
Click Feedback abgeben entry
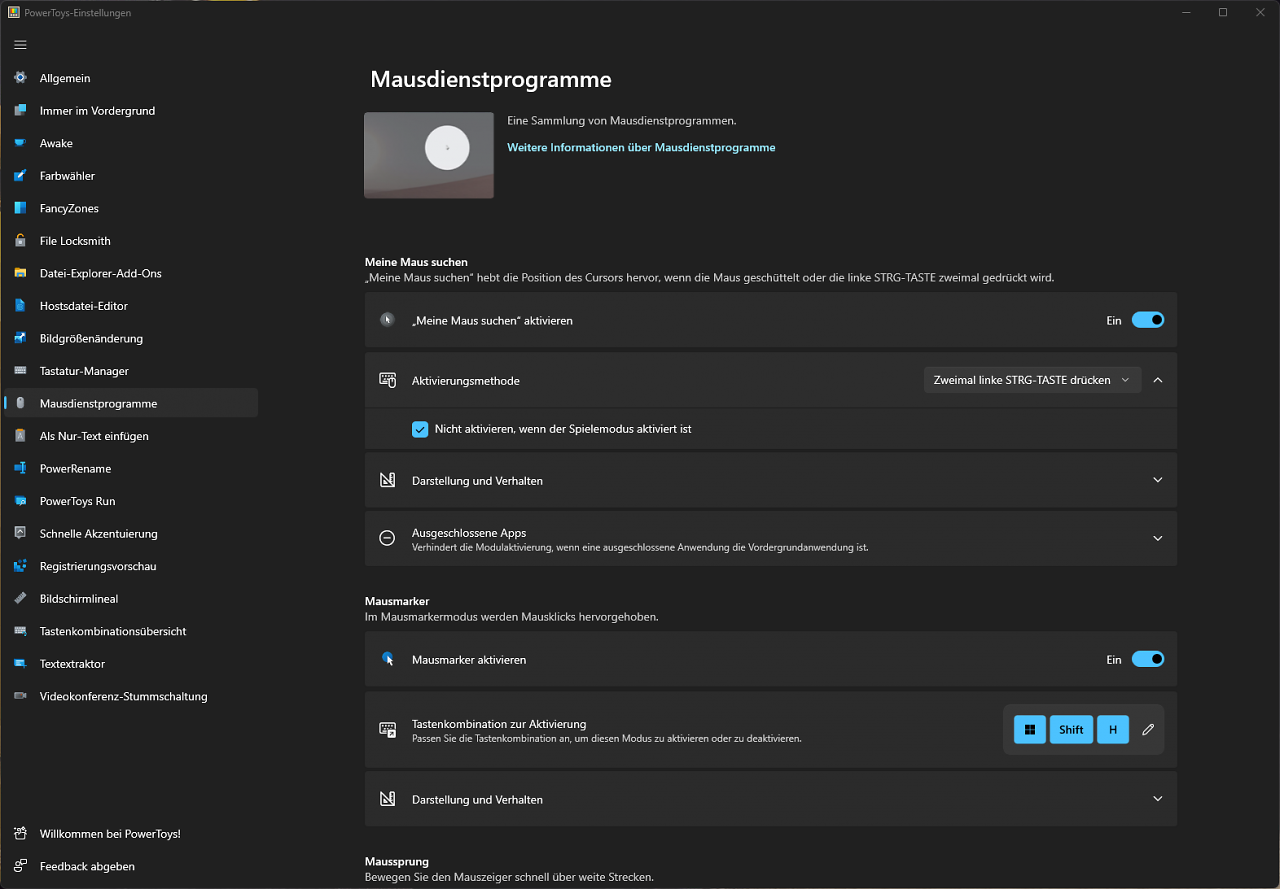coord(131,866)
